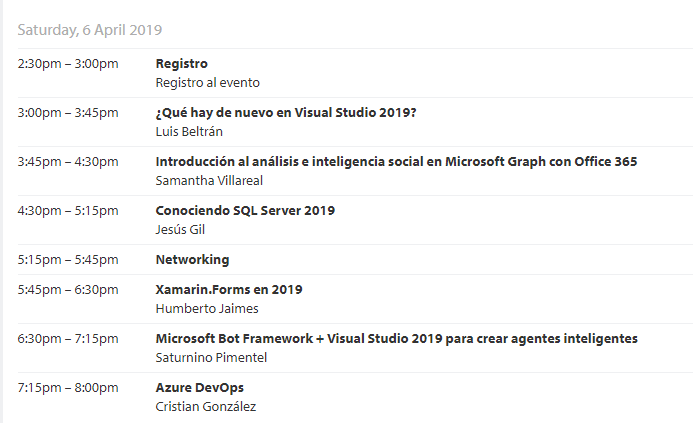Open 'Xamarin.Forms en 2019' session
Viewport: 693px width, 423px height.
point(229,290)
